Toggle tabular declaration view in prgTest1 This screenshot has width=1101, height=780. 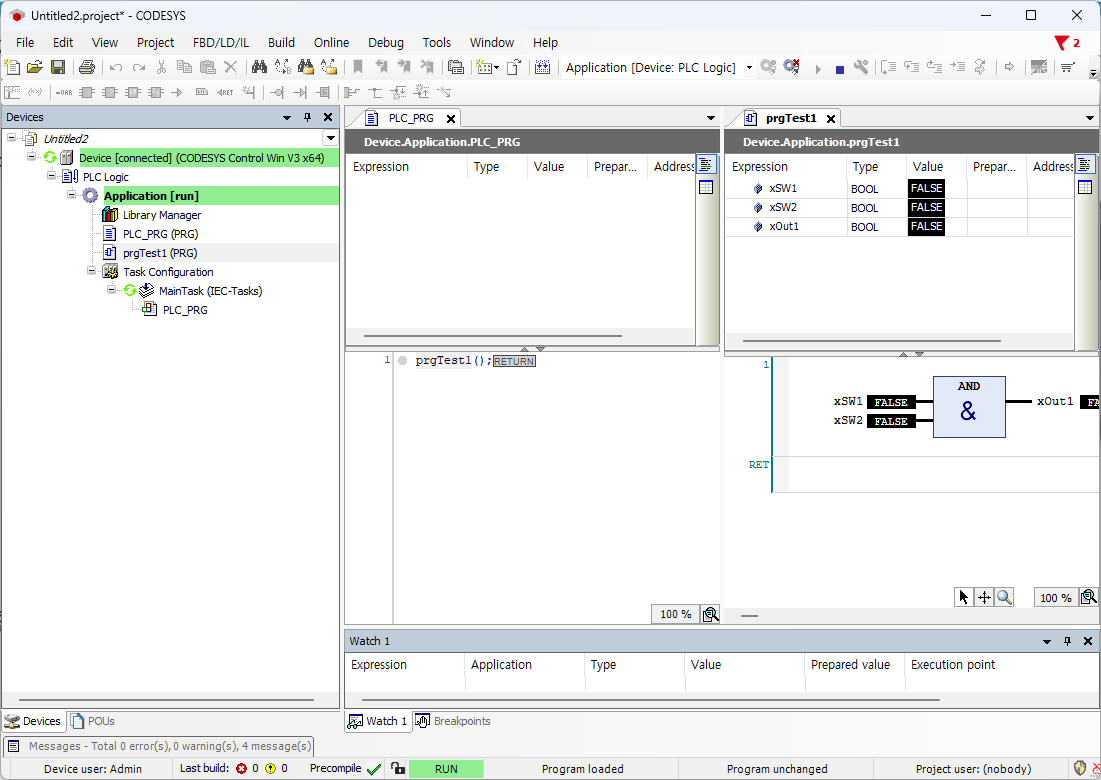(x=1085, y=187)
